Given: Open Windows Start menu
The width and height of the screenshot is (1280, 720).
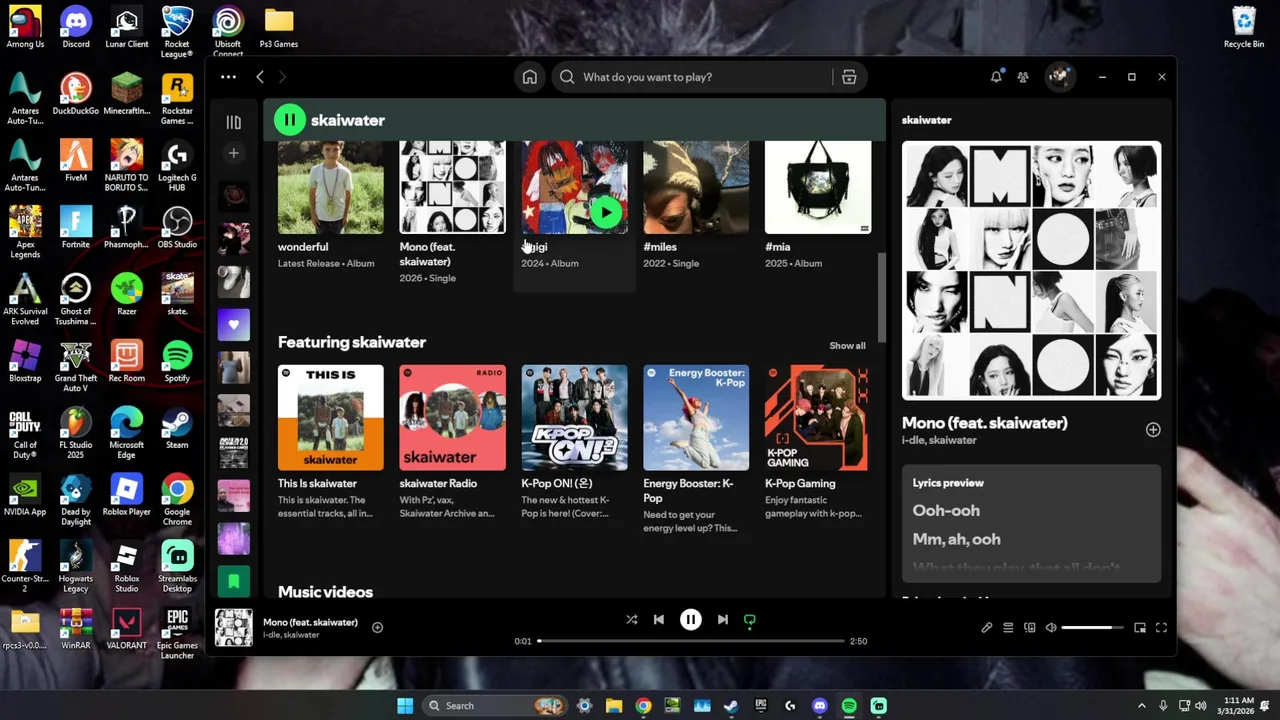Looking at the screenshot, I should tap(405, 706).
